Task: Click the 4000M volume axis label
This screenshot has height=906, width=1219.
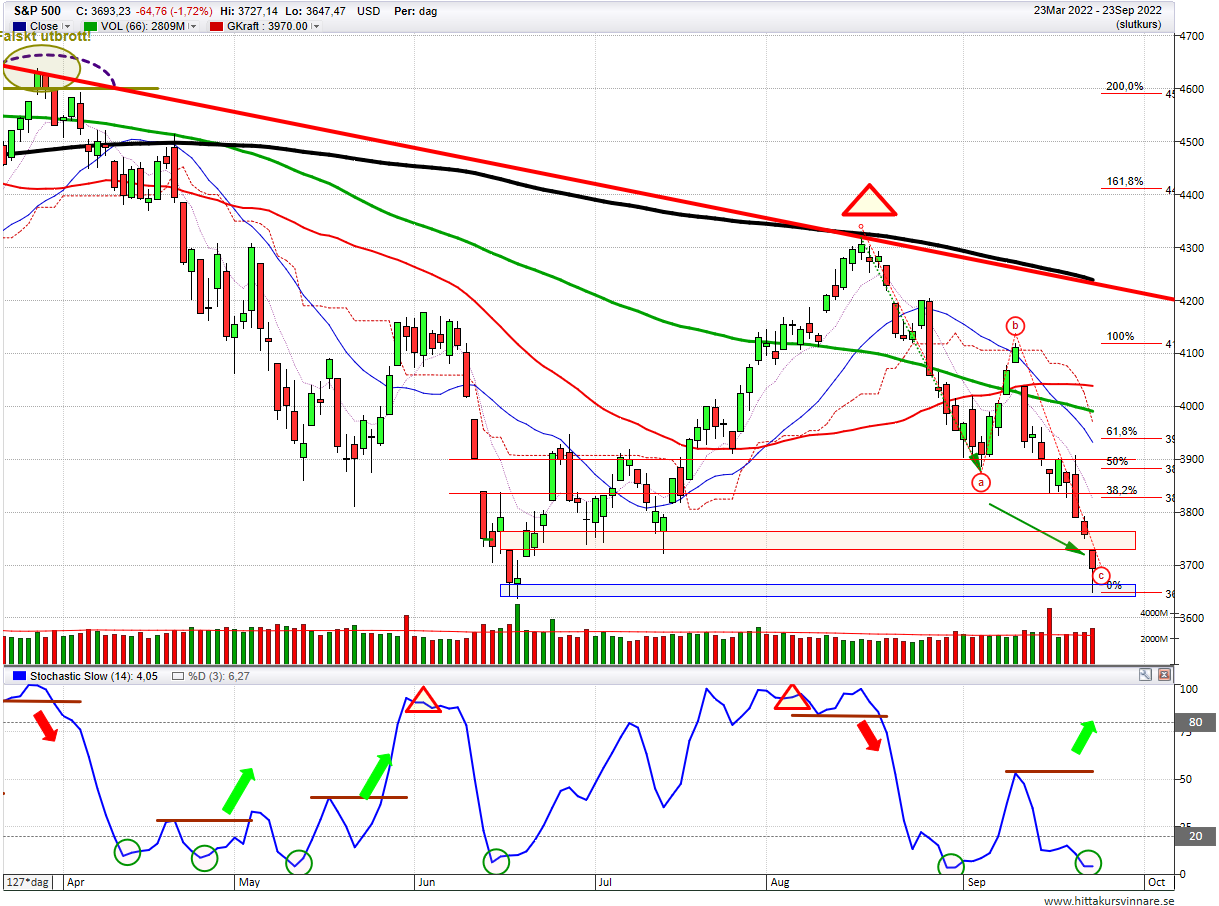Action: [1153, 613]
